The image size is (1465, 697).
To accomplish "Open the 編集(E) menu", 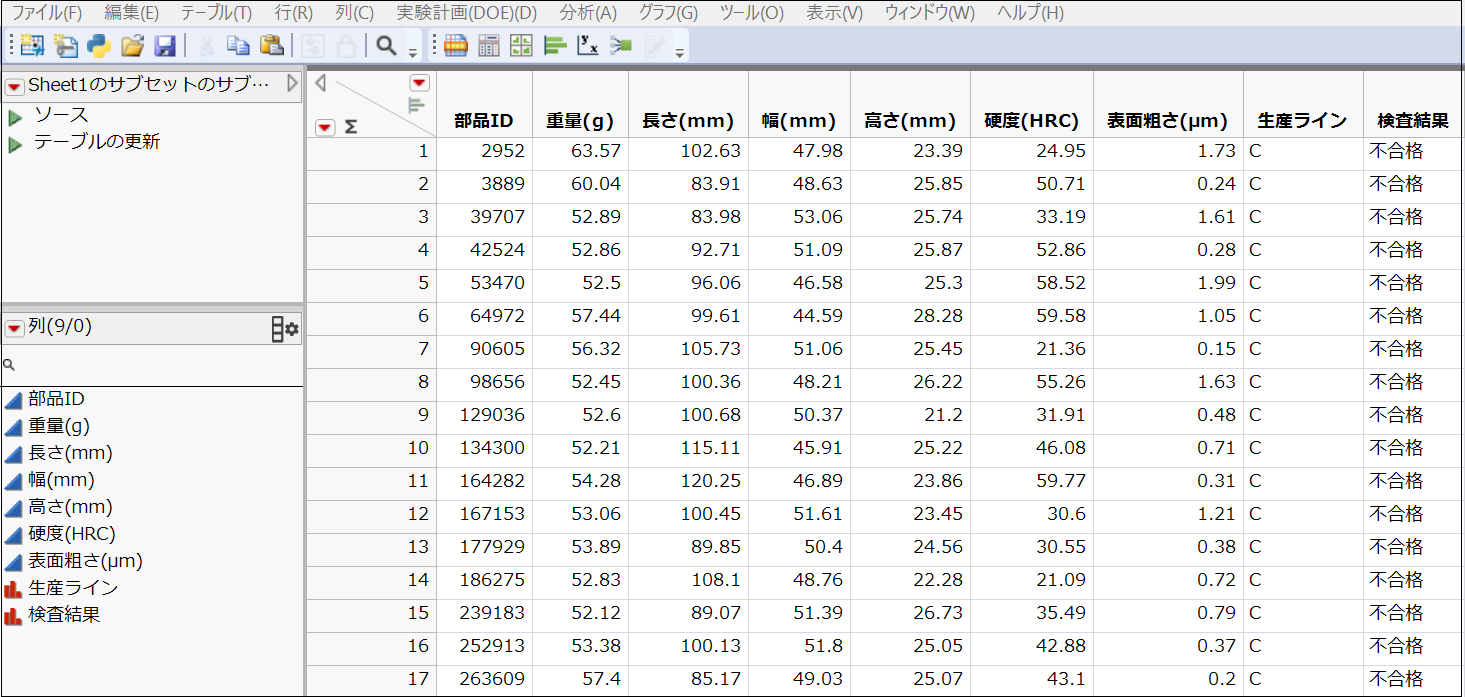I will click(132, 13).
